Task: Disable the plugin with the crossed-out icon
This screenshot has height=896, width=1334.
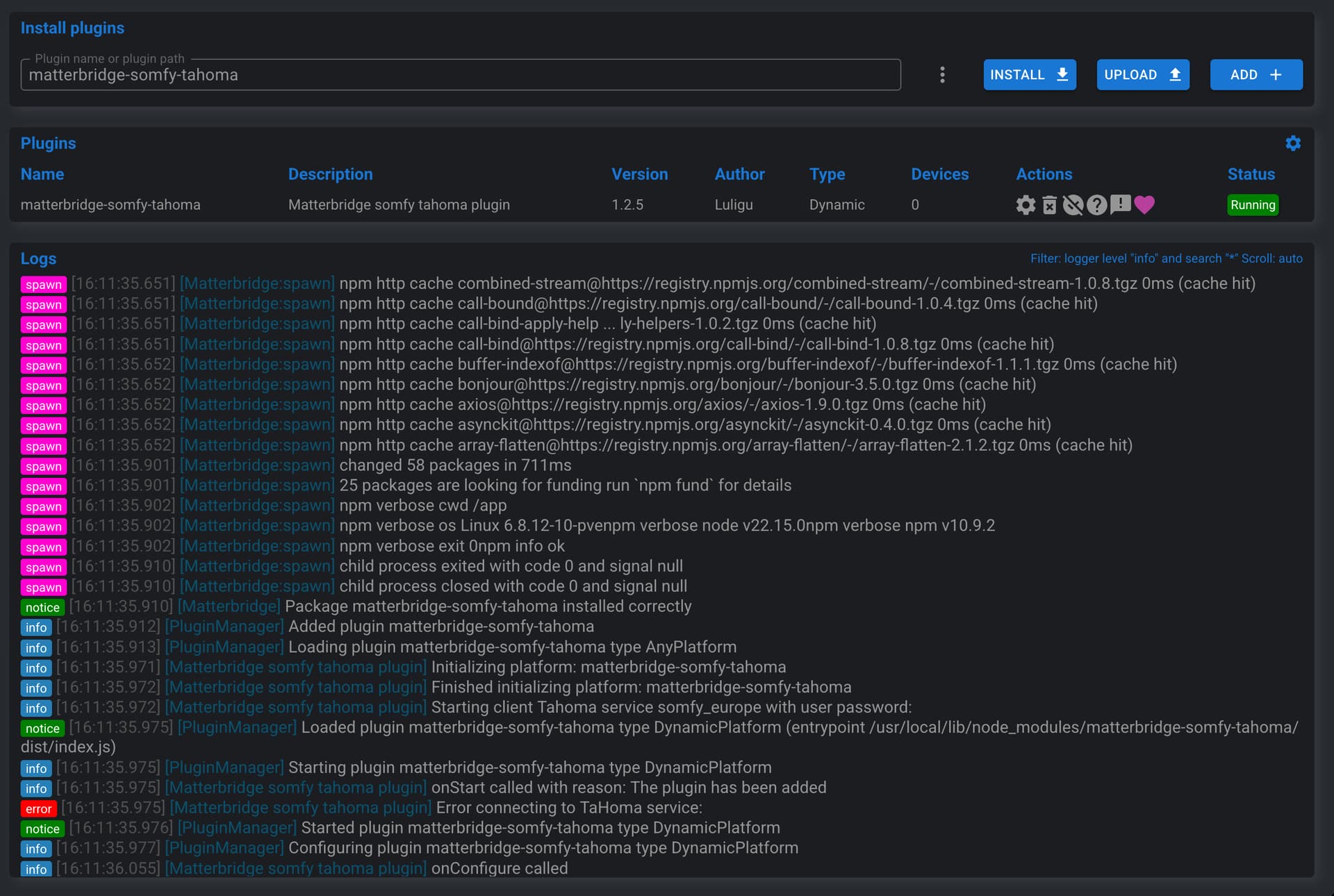Action: (1073, 205)
